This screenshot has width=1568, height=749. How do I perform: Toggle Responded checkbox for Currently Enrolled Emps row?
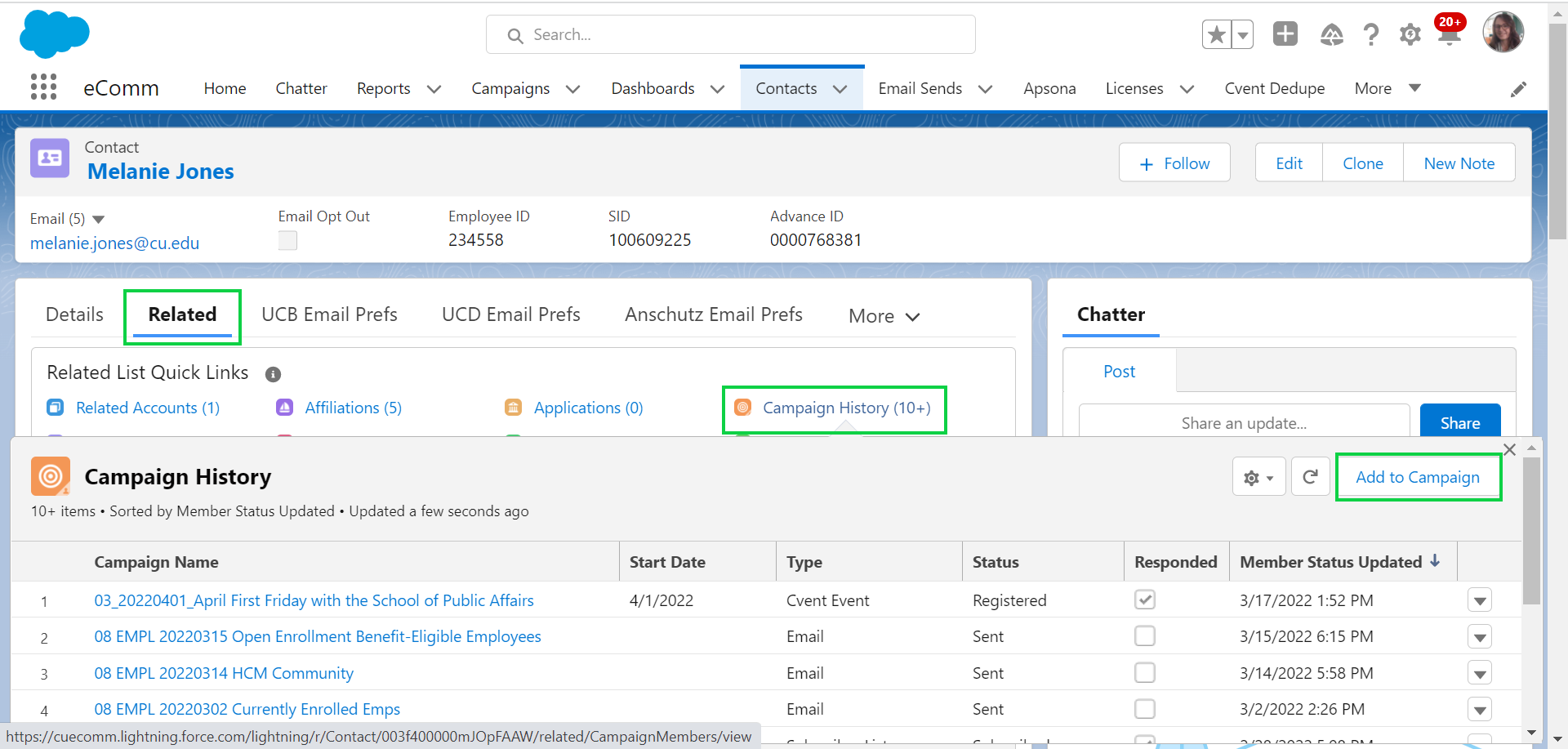(1145, 708)
